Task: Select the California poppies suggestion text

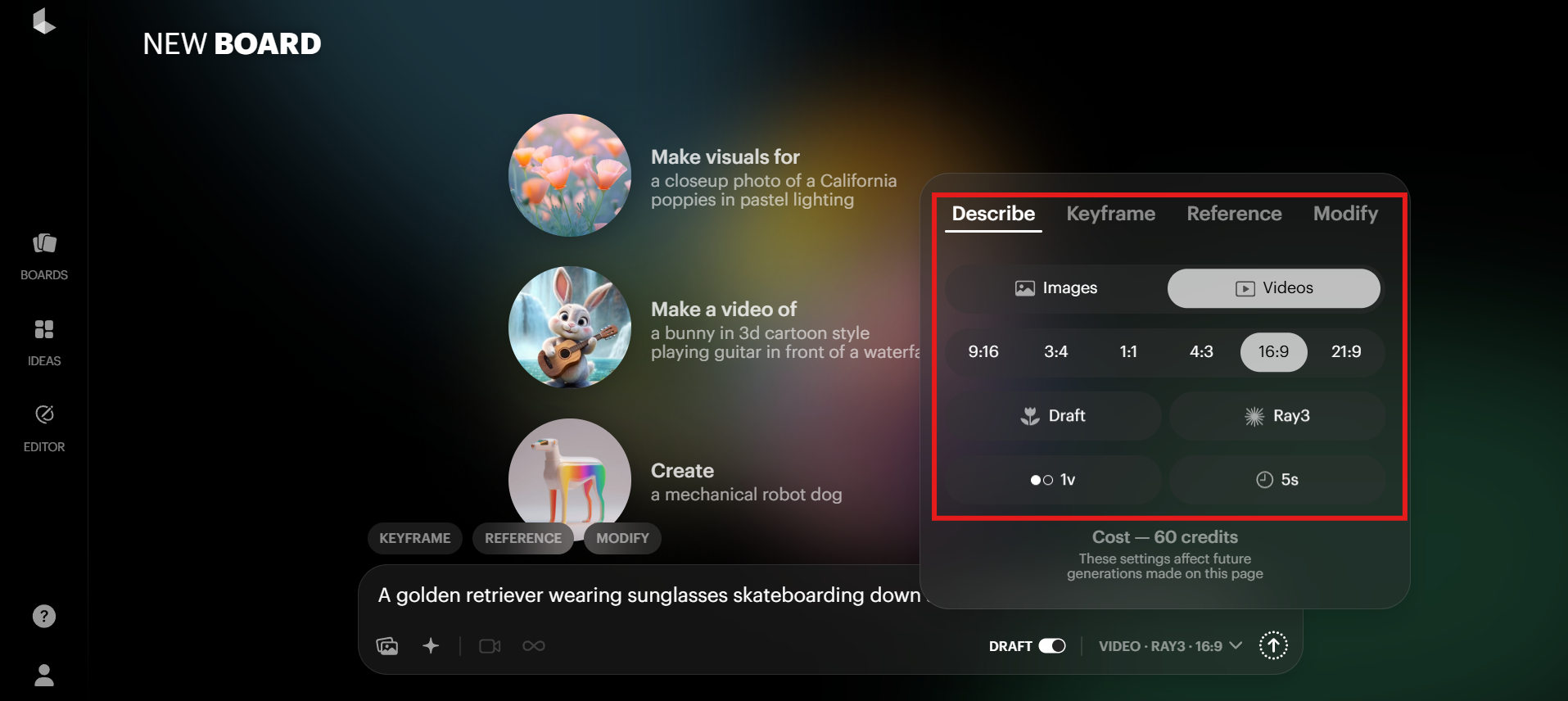Action: [x=774, y=178]
